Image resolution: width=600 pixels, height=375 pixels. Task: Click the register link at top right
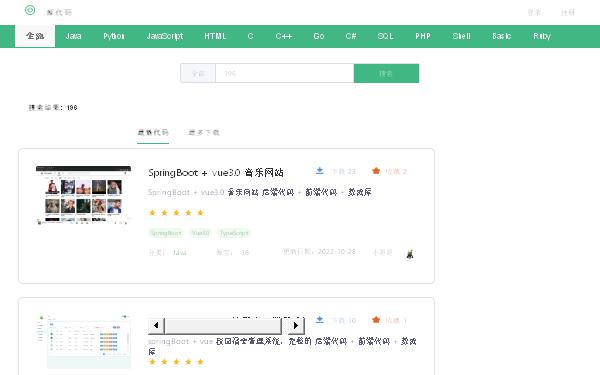click(x=568, y=12)
